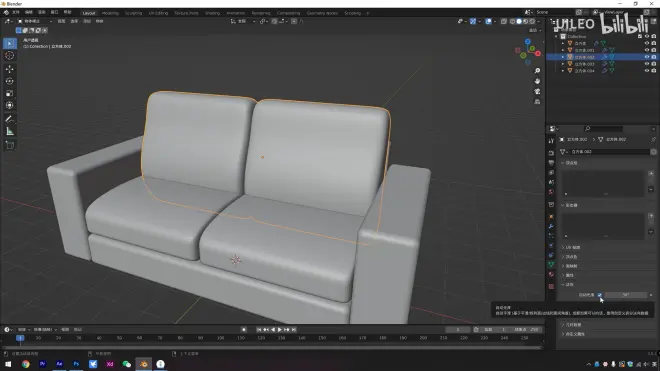This screenshot has width=660, height=371.
Task: Click the current frame field in timeline
Action: click(458, 330)
